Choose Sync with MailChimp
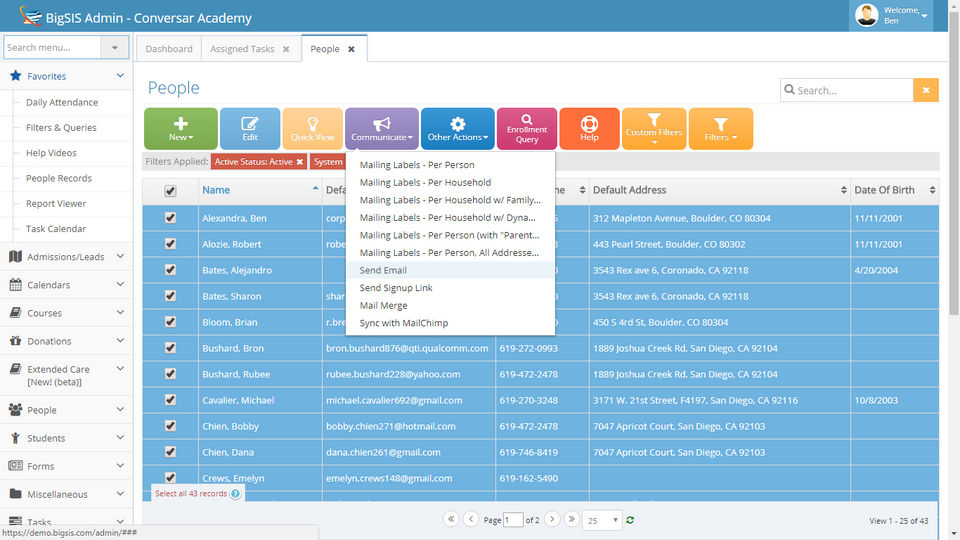Viewport: 960px width, 540px height. (x=451, y=323)
